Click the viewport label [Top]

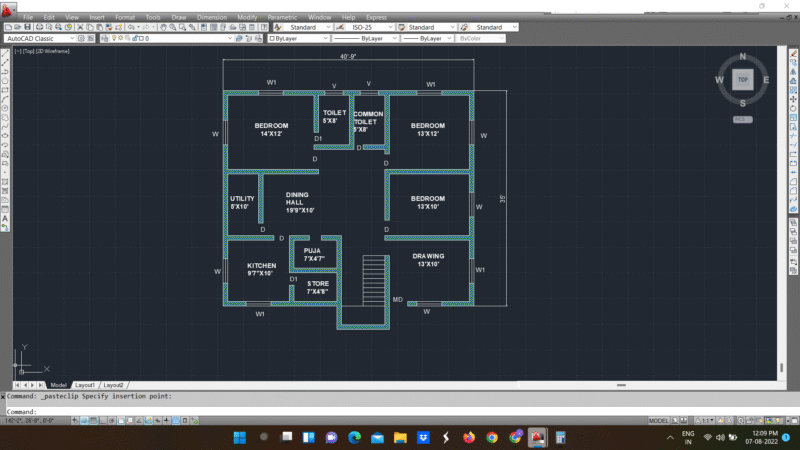point(28,51)
